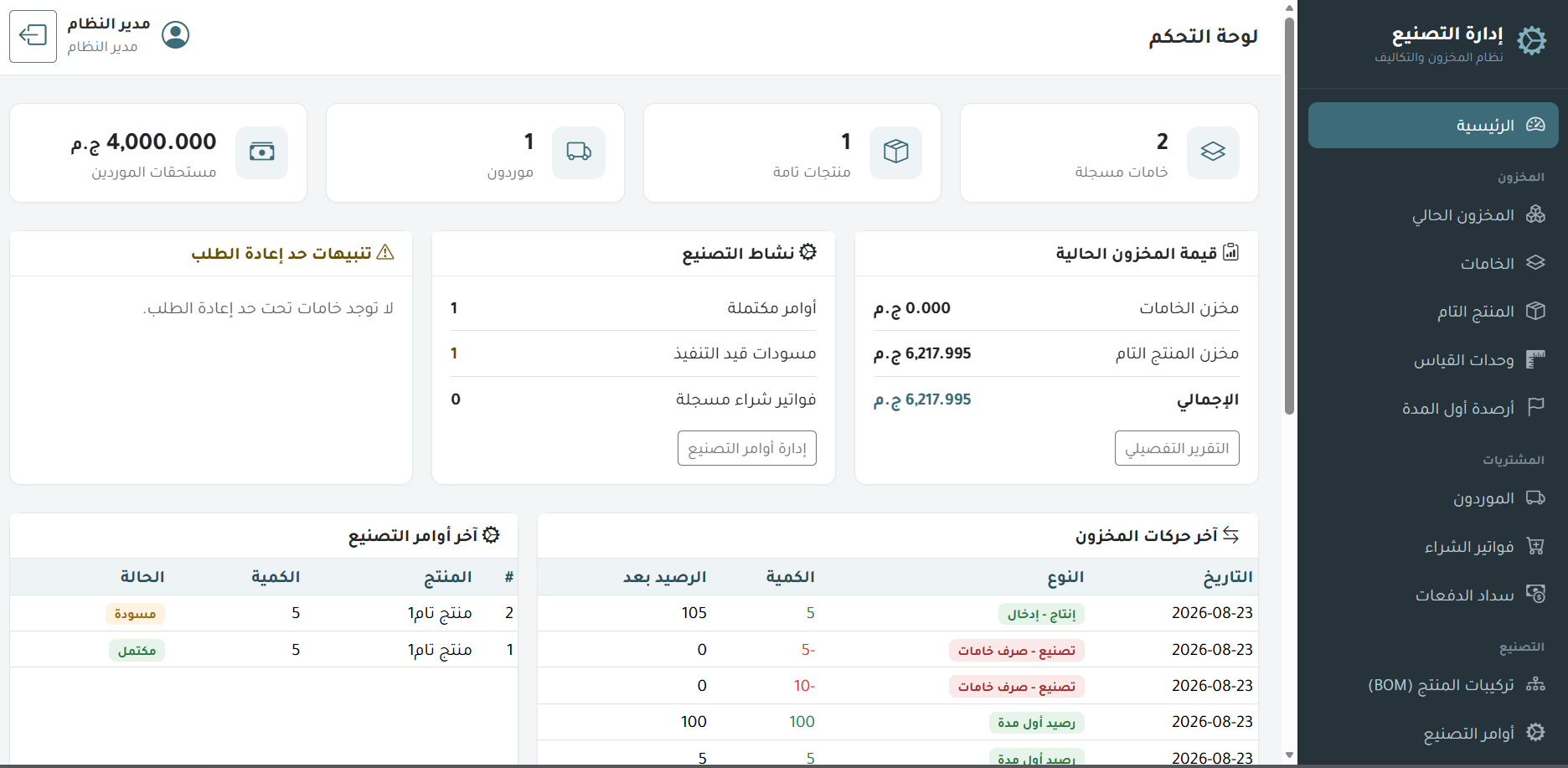Screen dimensions: 1568x768
Task: Click the diagram icon next to تركيبات المنتج (BOM)
Action: (1535, 684)
